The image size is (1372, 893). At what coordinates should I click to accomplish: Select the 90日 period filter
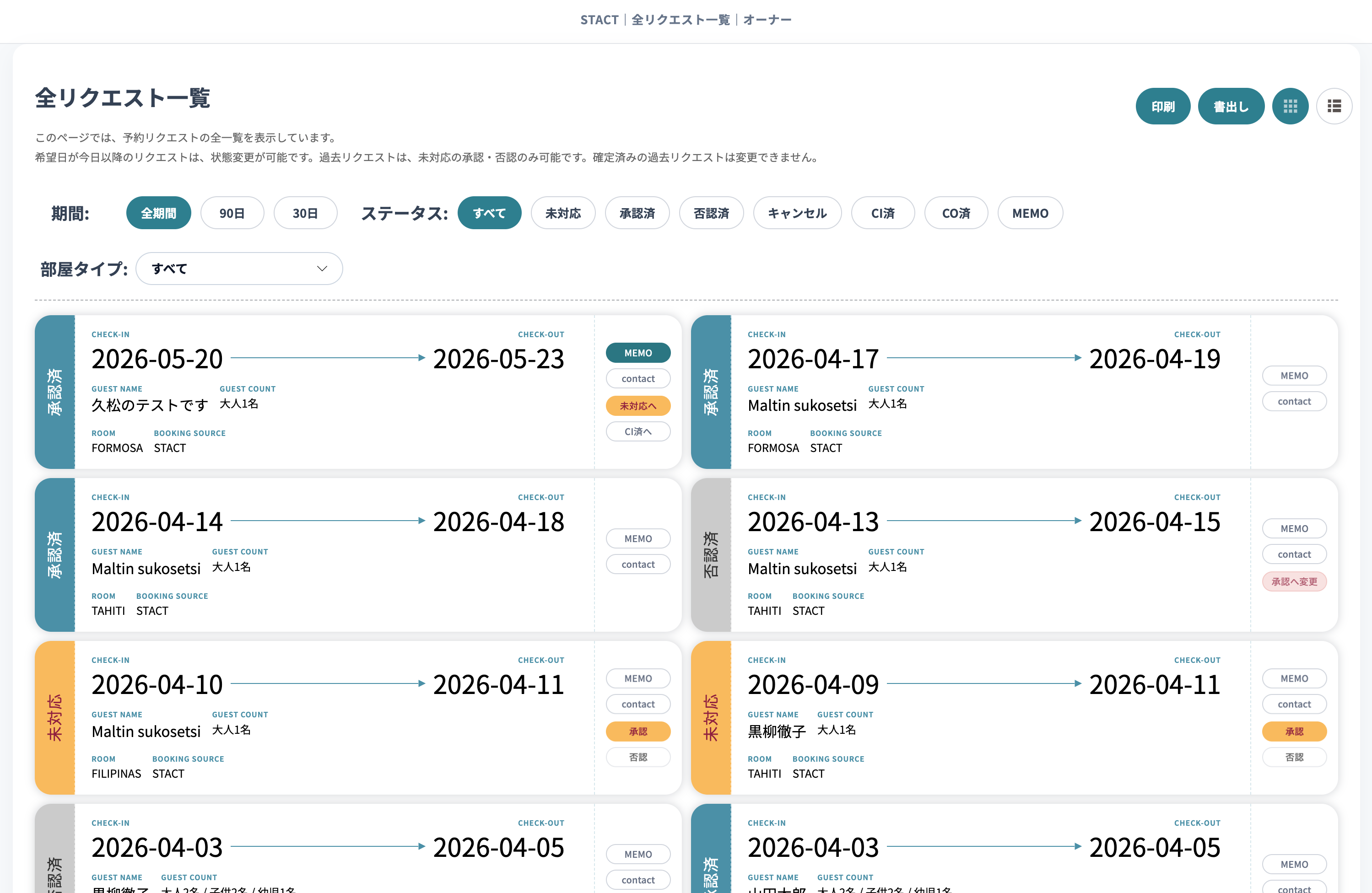pos(232,213)
